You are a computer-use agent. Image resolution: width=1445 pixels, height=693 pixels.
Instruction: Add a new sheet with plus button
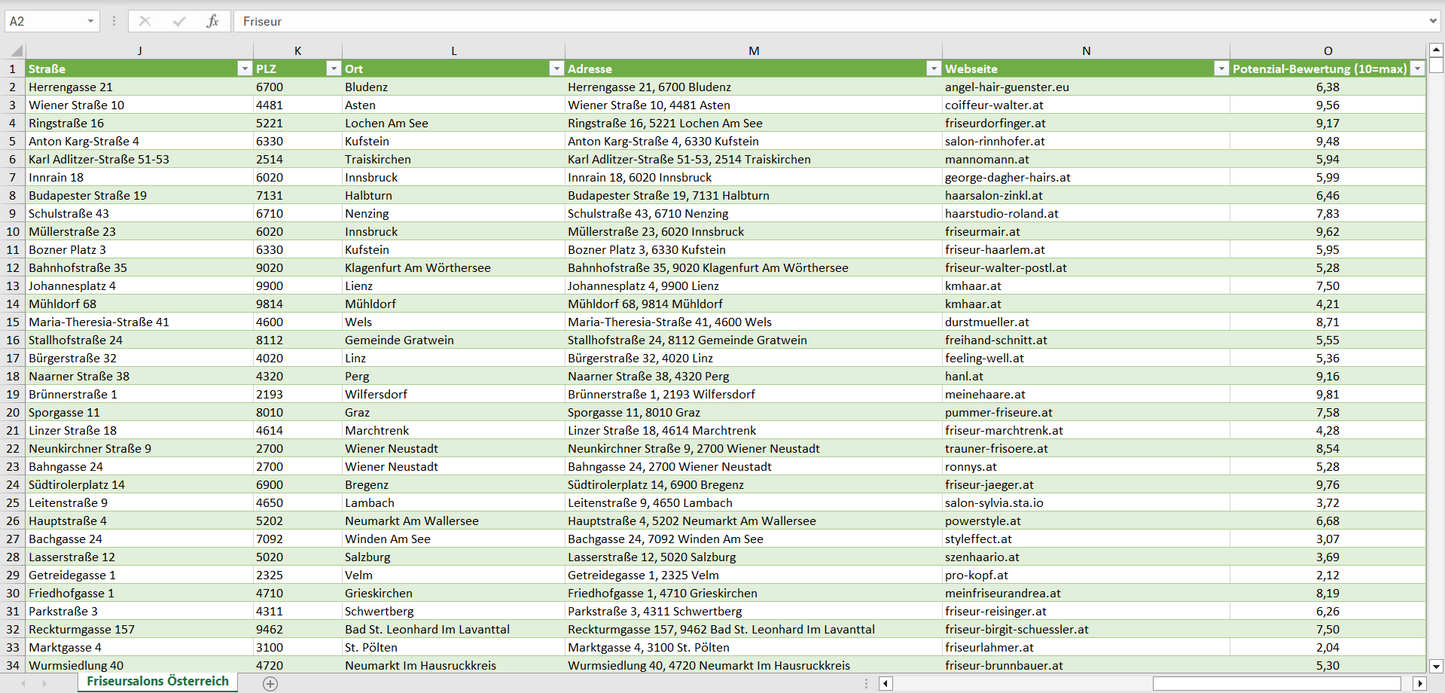(270, 683)
